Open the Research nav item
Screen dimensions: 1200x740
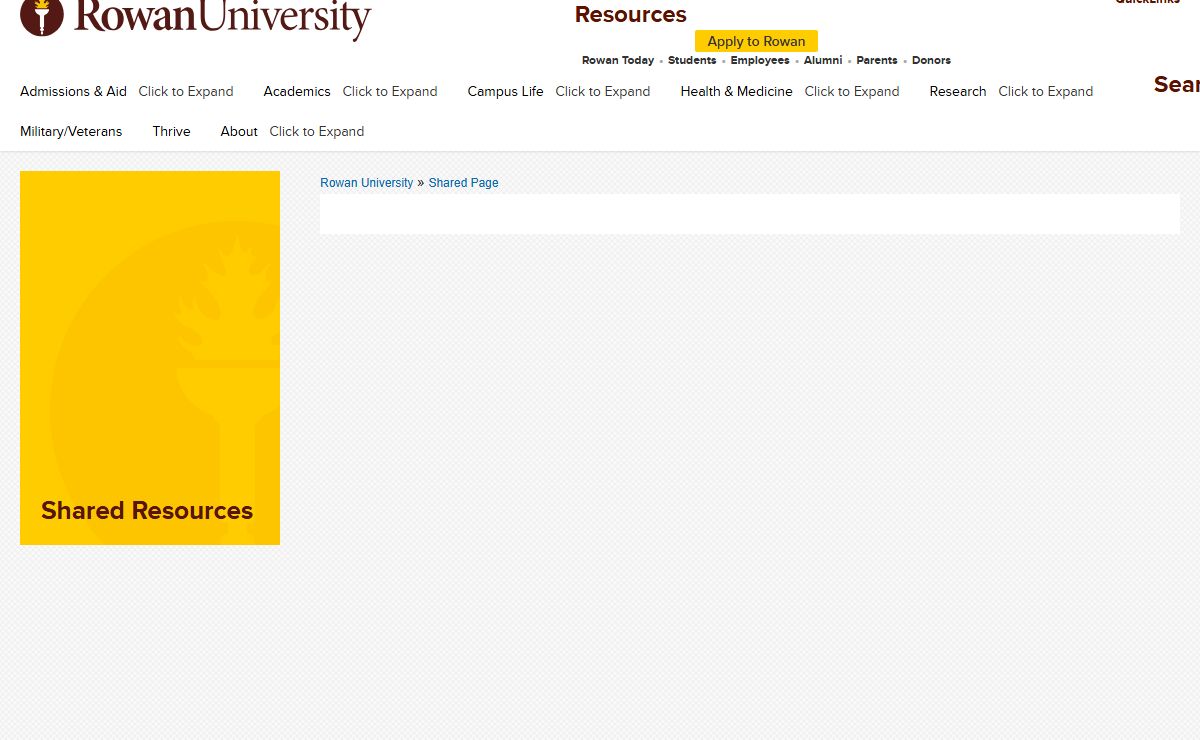958,91
